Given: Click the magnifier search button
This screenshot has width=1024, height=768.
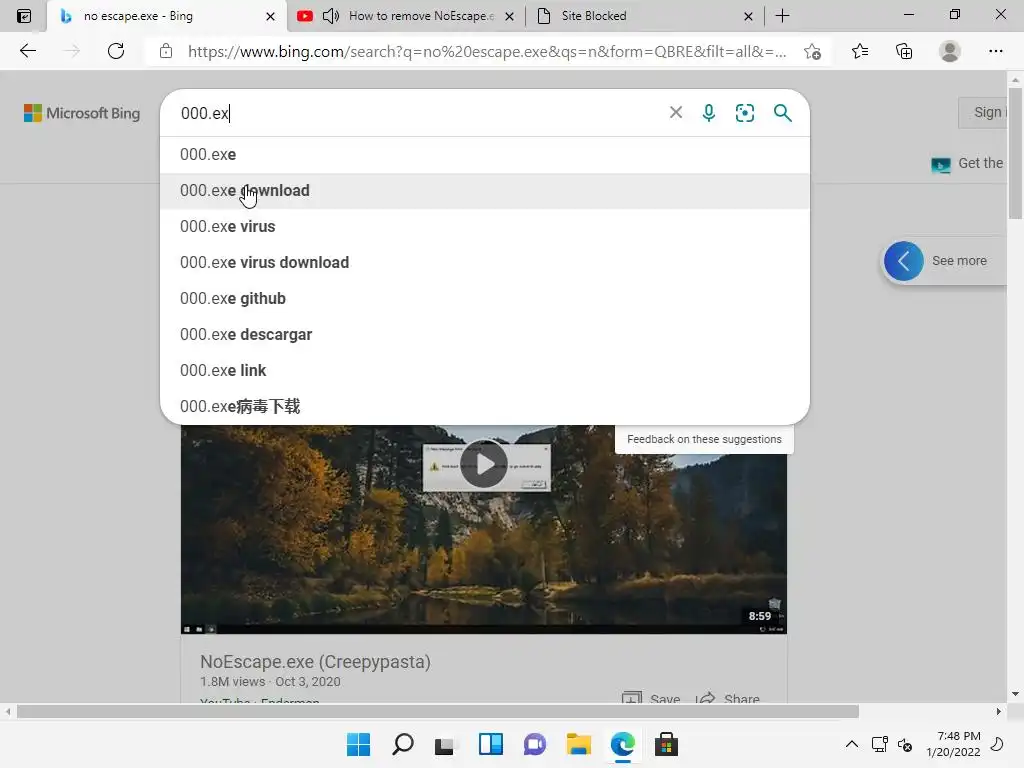Looking at the screenshot, I should [x=782, y=112].
